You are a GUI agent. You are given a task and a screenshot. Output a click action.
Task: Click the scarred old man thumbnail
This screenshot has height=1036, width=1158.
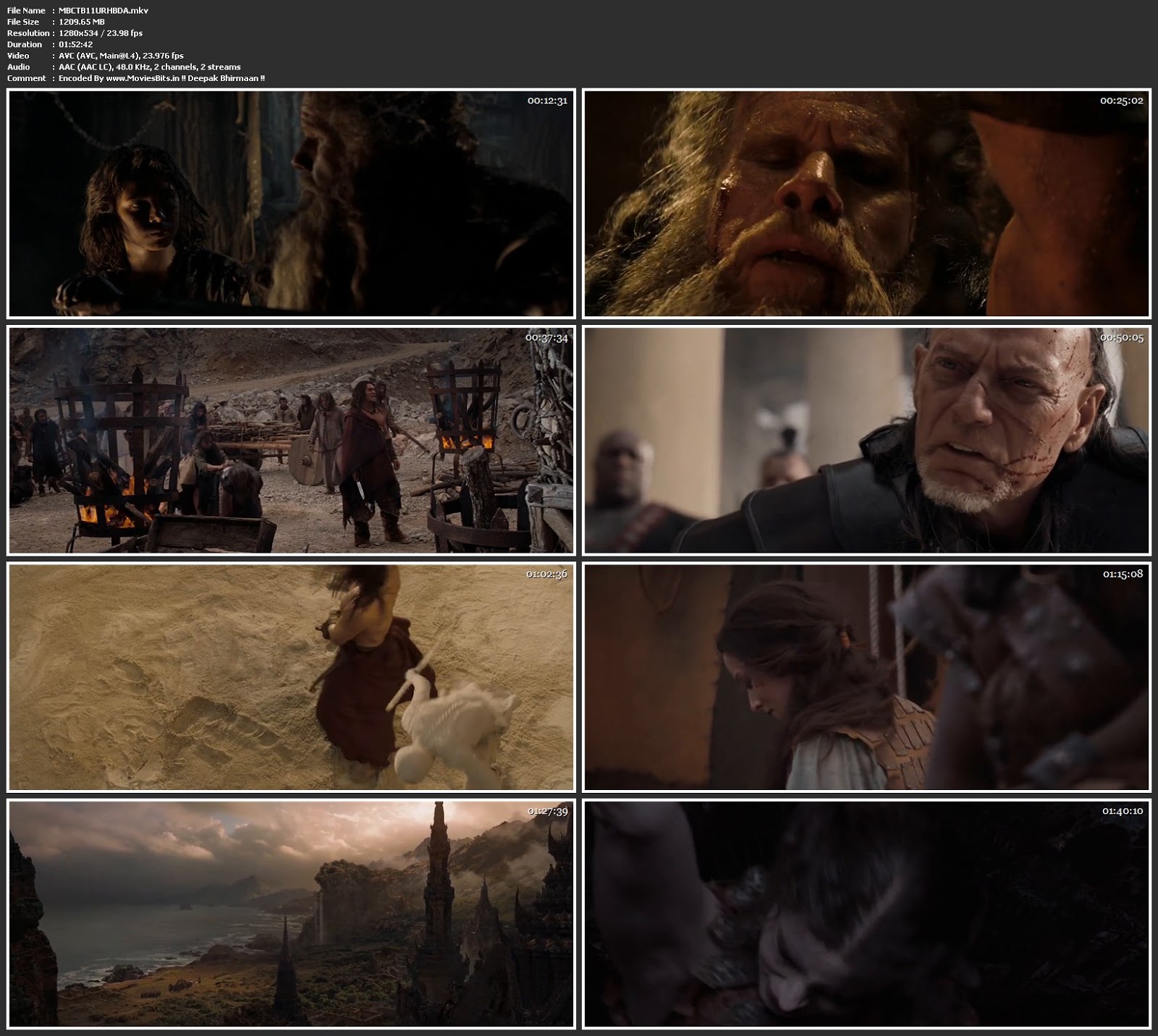[866, 440]
